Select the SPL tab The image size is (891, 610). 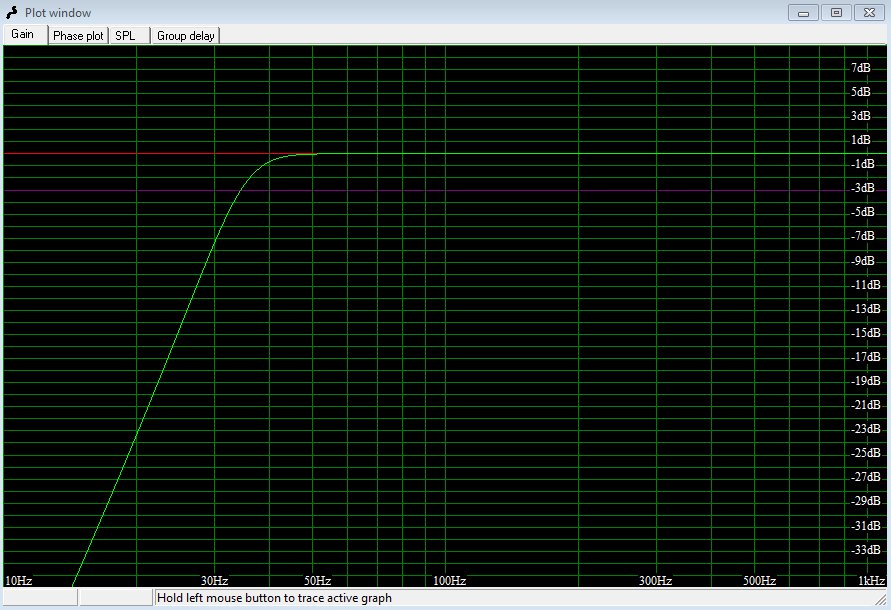click(x=129, y=35)
